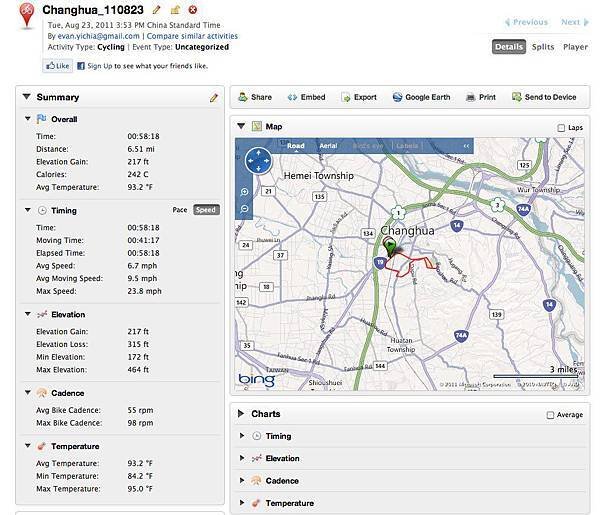Click the 6.51 mi Distance value

(141, 149)
